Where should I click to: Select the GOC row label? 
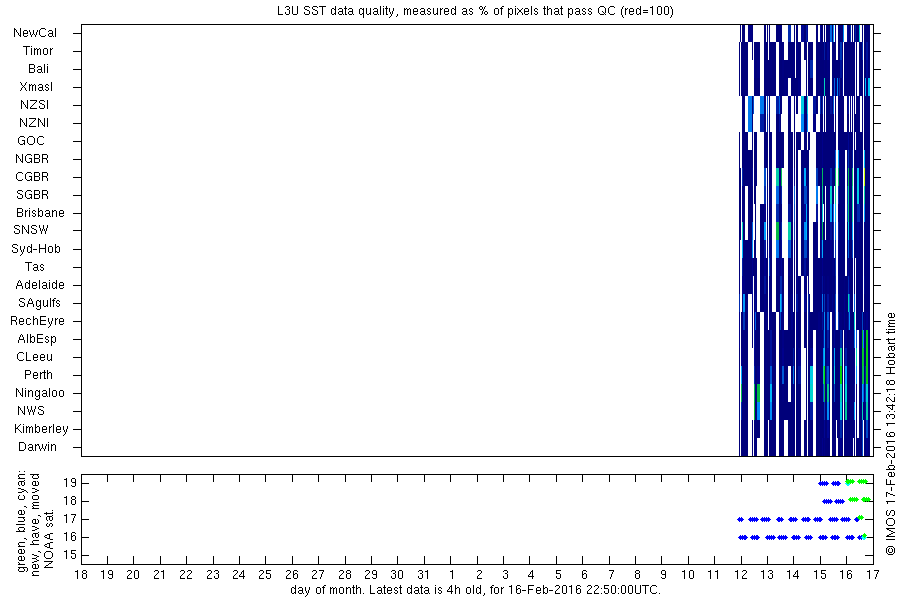click(x=31, y=141)
